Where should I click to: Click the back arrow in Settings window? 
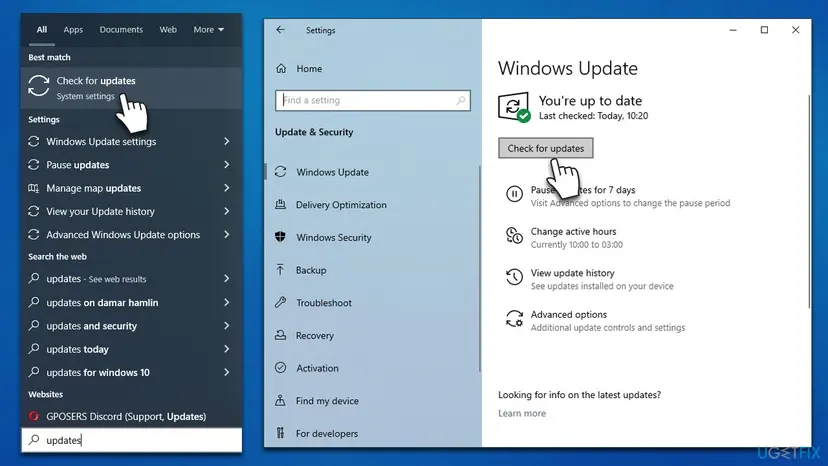coord(280,30)
